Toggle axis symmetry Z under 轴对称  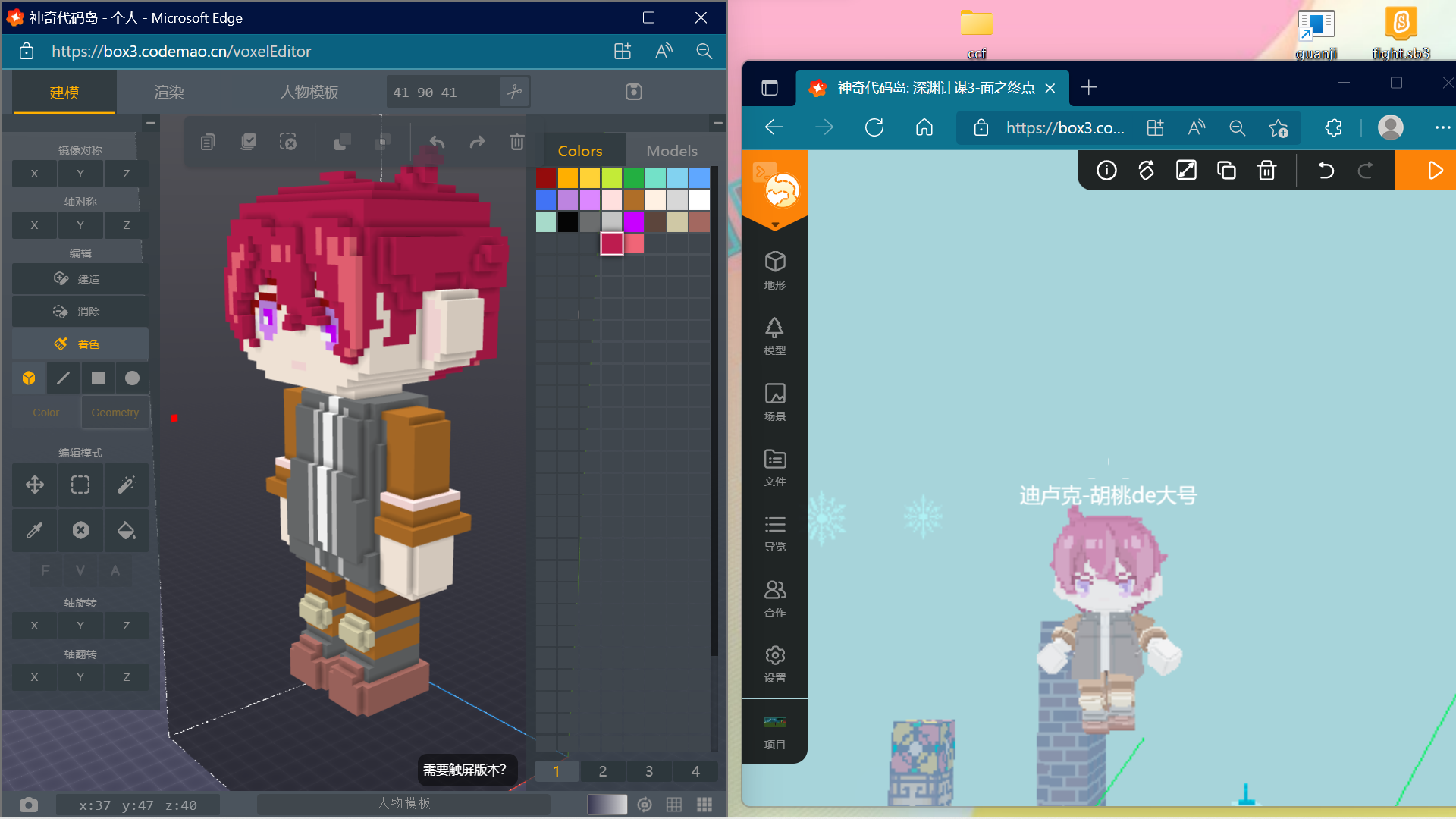126,225
